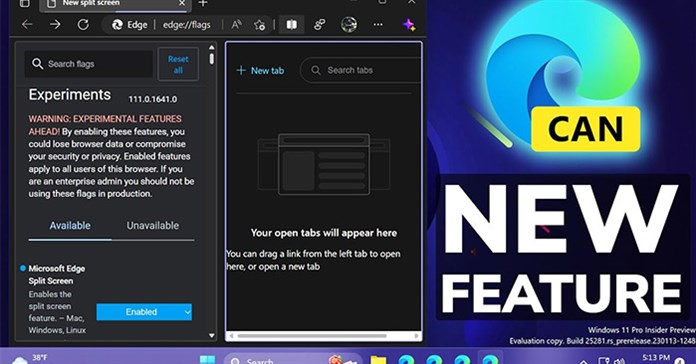The height and width of the screenshot is (364, 696).
Task: Click the flags page scrollbar down arrow
Action: 212,336
